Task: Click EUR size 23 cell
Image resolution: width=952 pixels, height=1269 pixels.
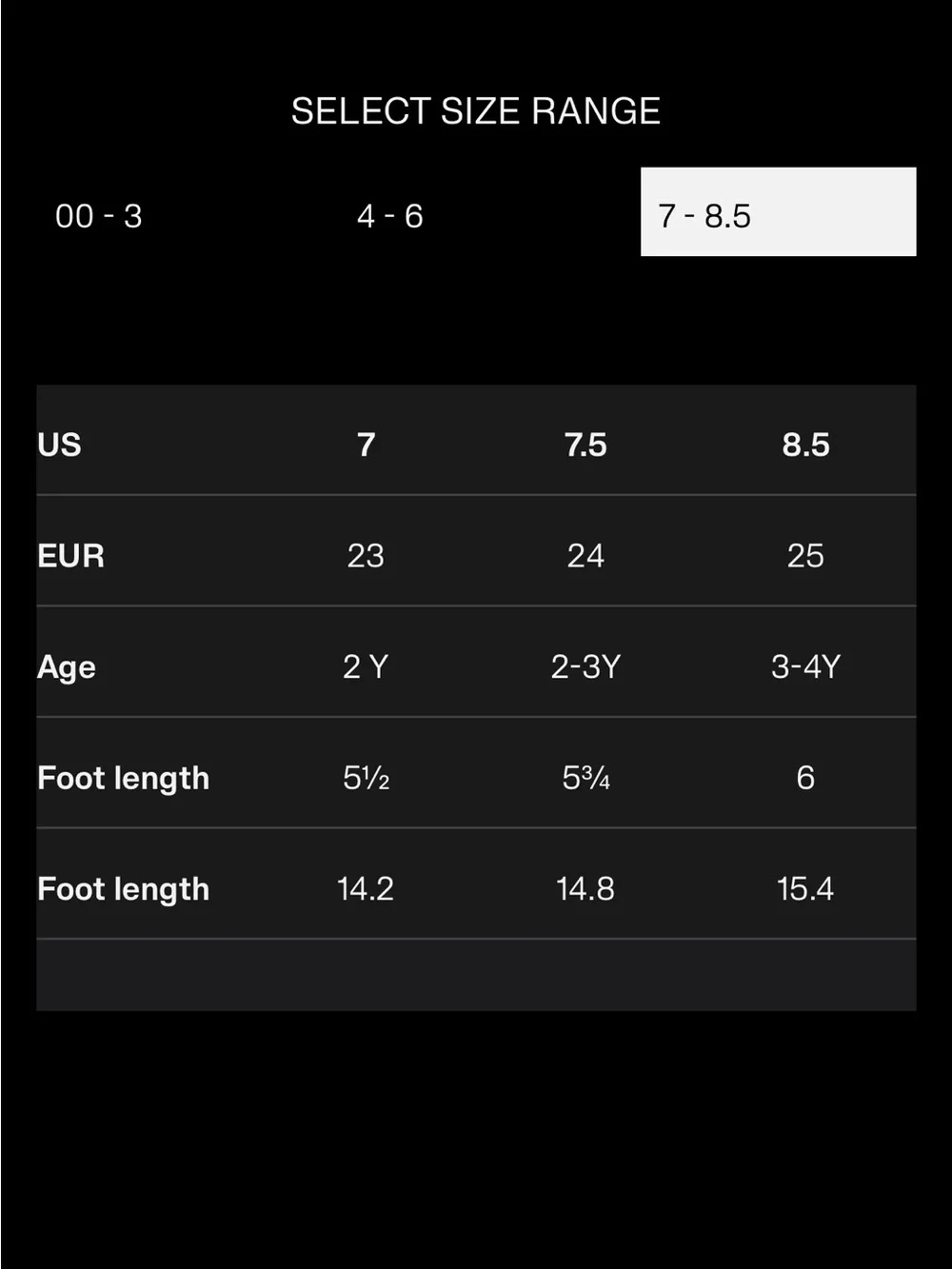Action: point(366,556)
